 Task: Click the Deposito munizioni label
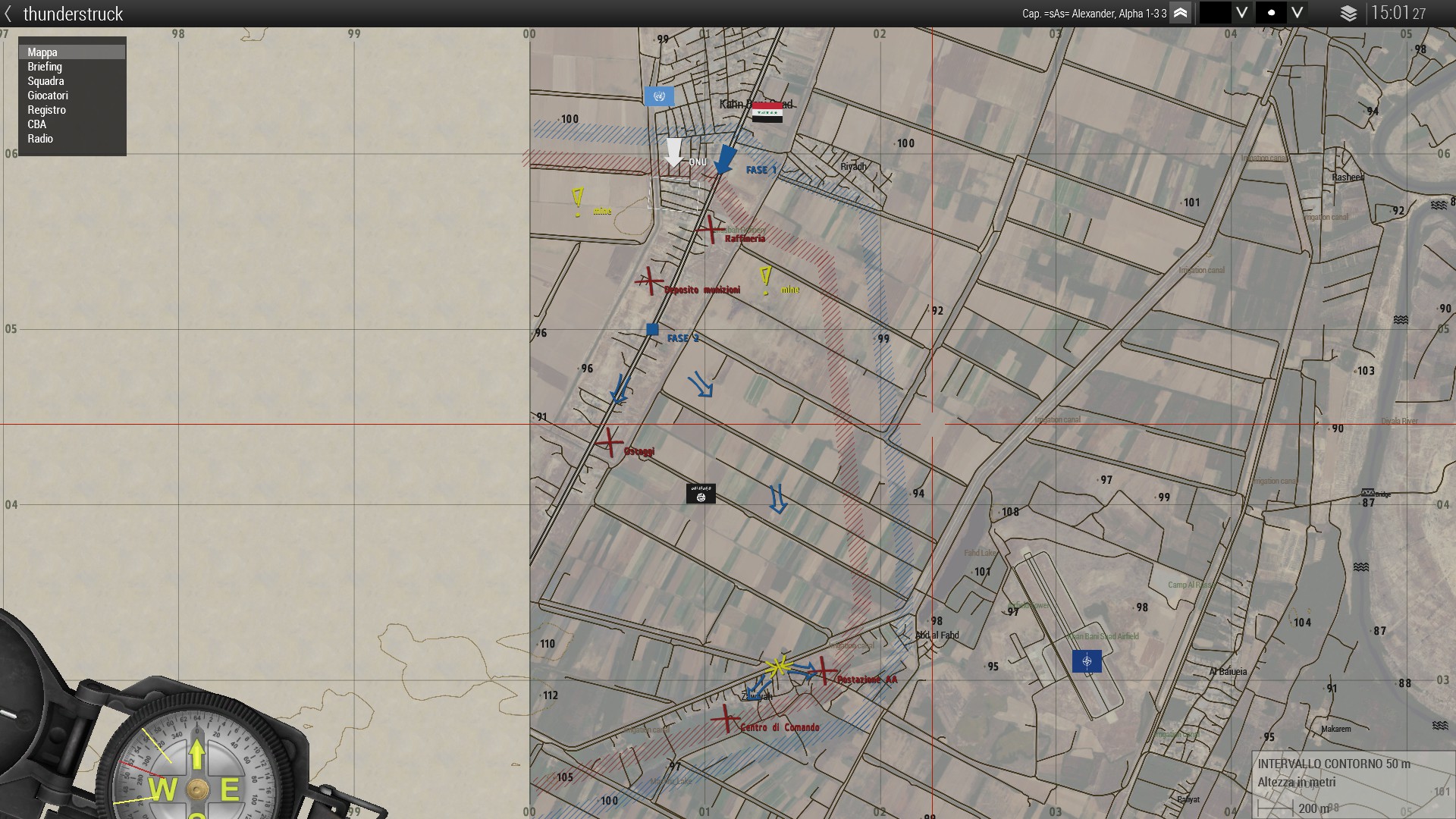point(702,290)
